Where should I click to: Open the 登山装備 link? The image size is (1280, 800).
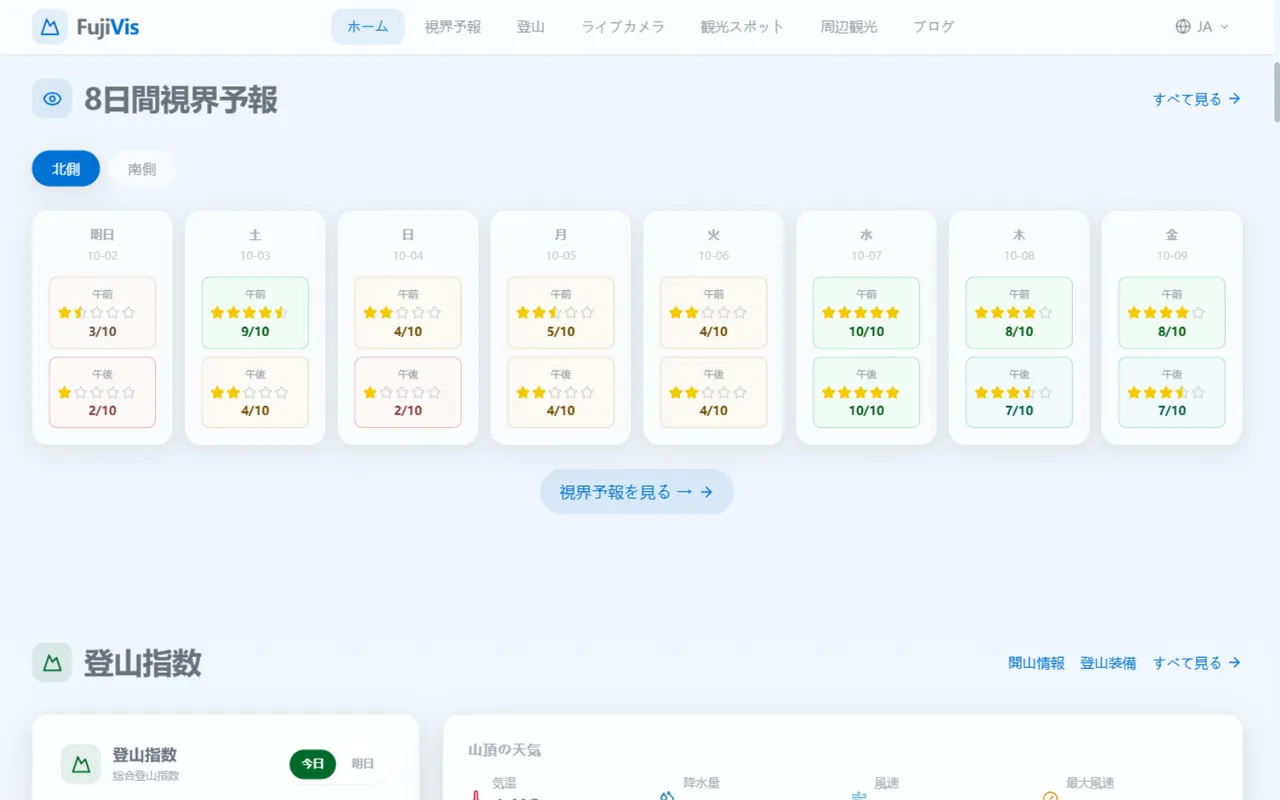[x=1108, y=663]
